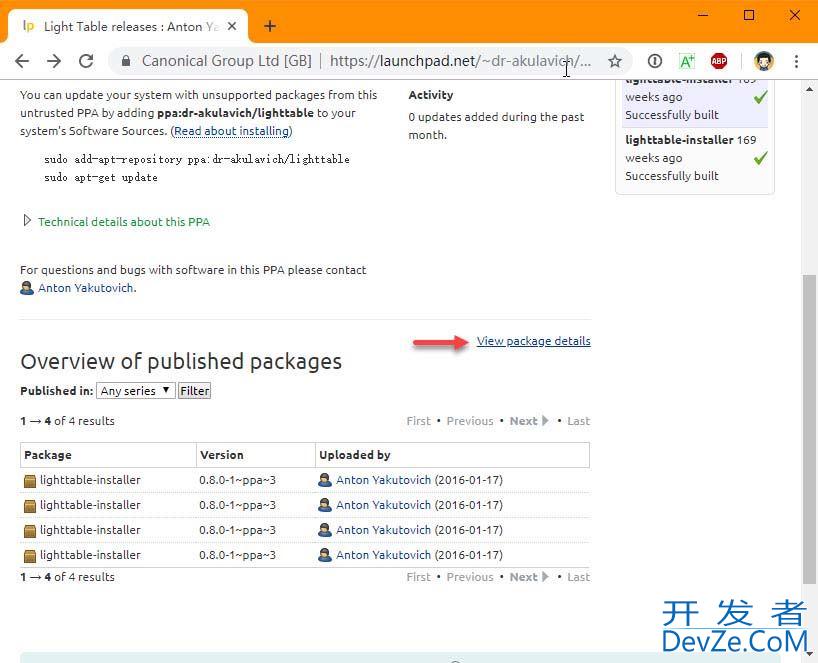Viewport: 818px width, 663px height.
Task: Go forward to the next page
Action: point(54,61)
